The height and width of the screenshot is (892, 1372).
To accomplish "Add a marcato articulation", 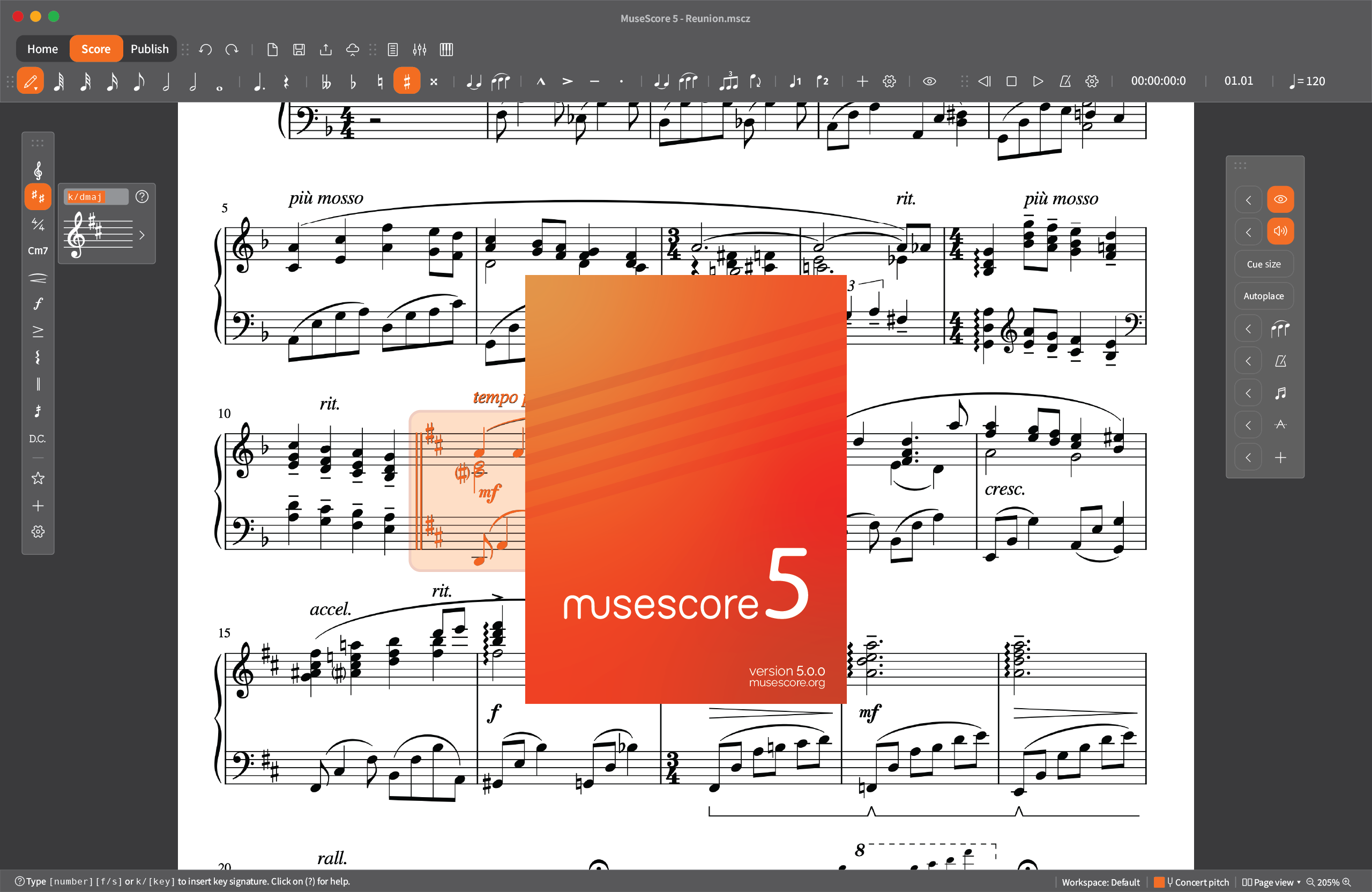I will pyautogui.click(x=541, y=81).
